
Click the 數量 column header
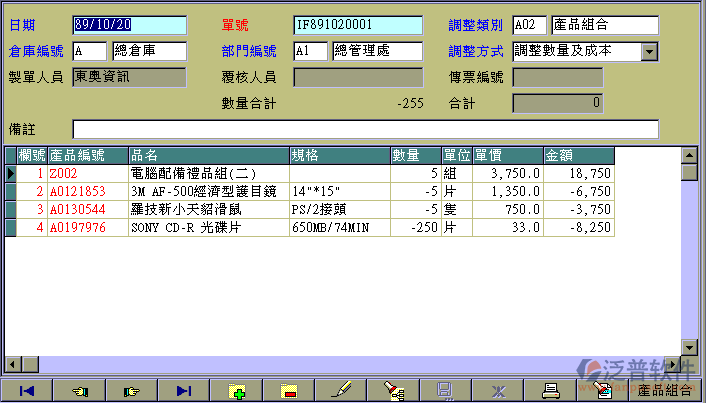(416, 156)
